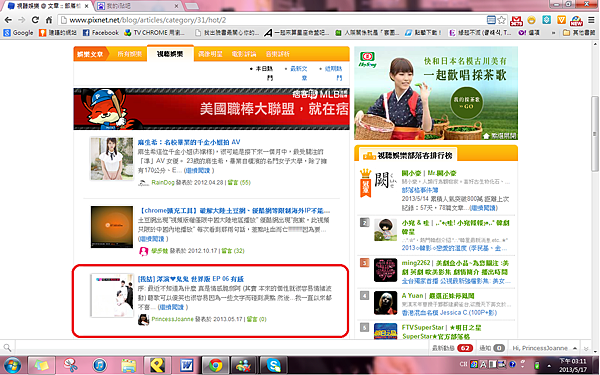The height and width of the screenshot is (375, 600).
Task: Open the 近期熱門 sort link
Action: point(333,73)
